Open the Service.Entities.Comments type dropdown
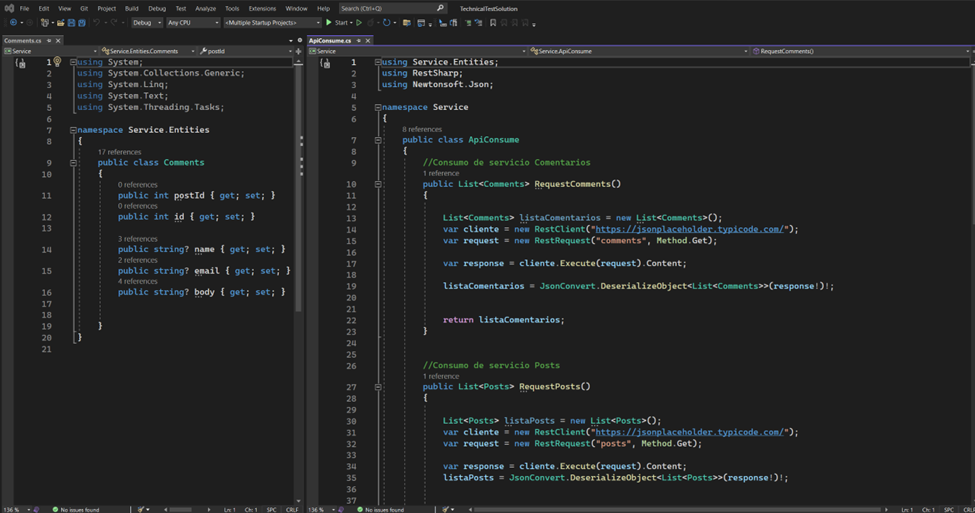The image size is (975, 513). [147, 51]
